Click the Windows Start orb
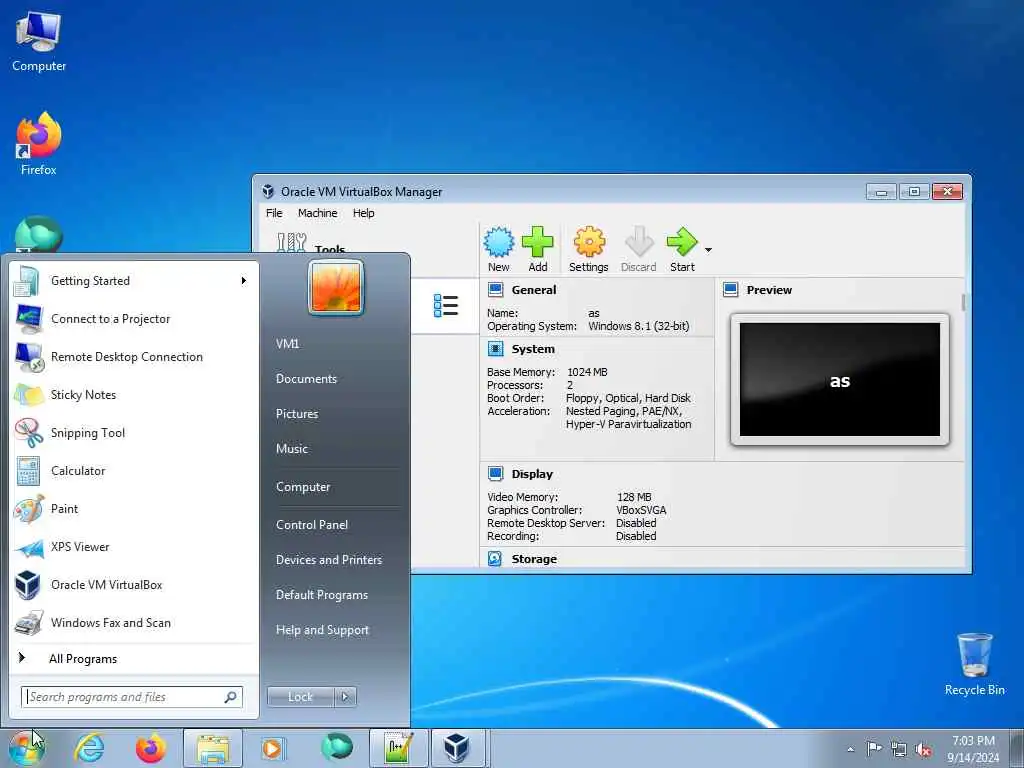Screen dimensions: 1024x768 pyautogui.click(x=27, y=748)
